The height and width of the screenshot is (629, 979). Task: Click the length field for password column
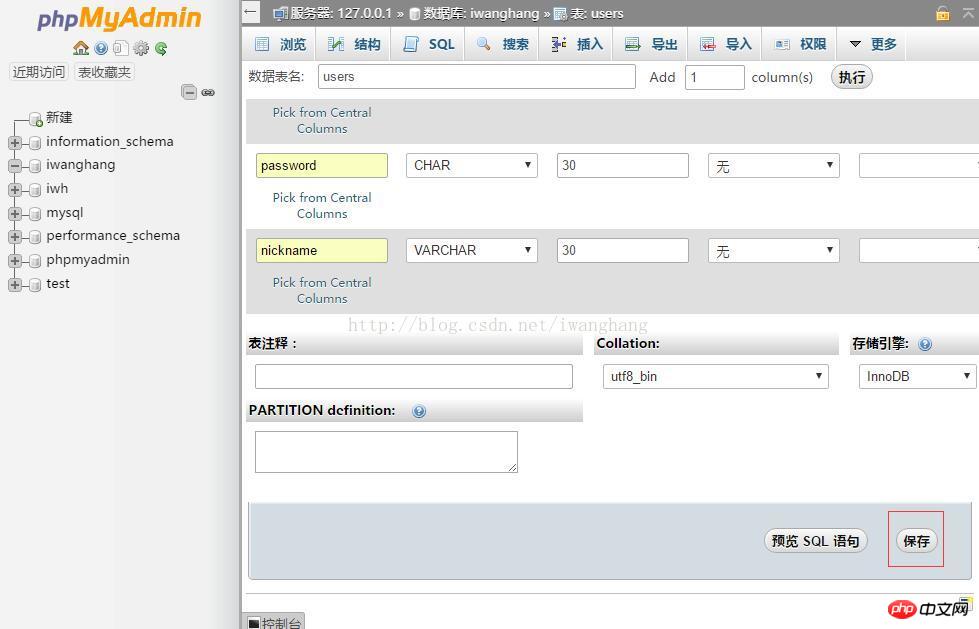622,166
